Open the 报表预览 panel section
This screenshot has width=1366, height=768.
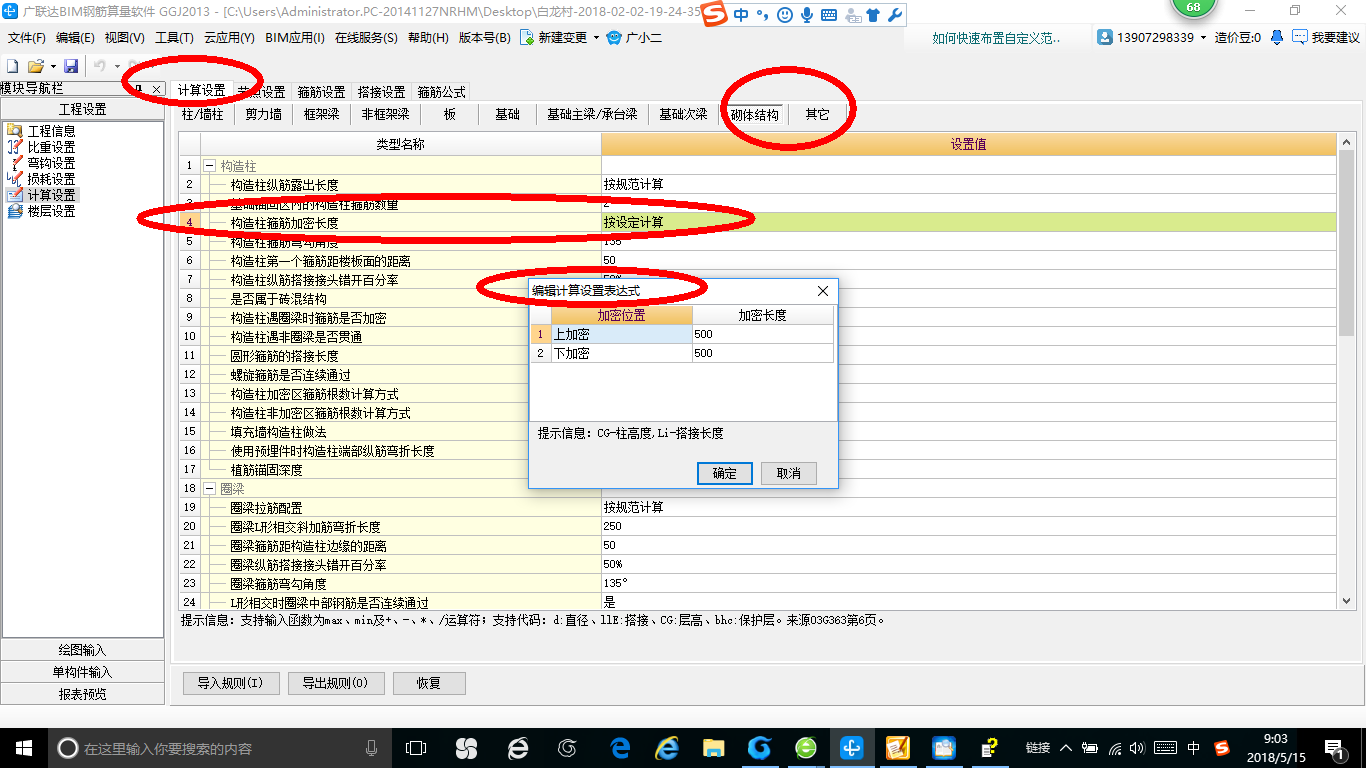82,694
